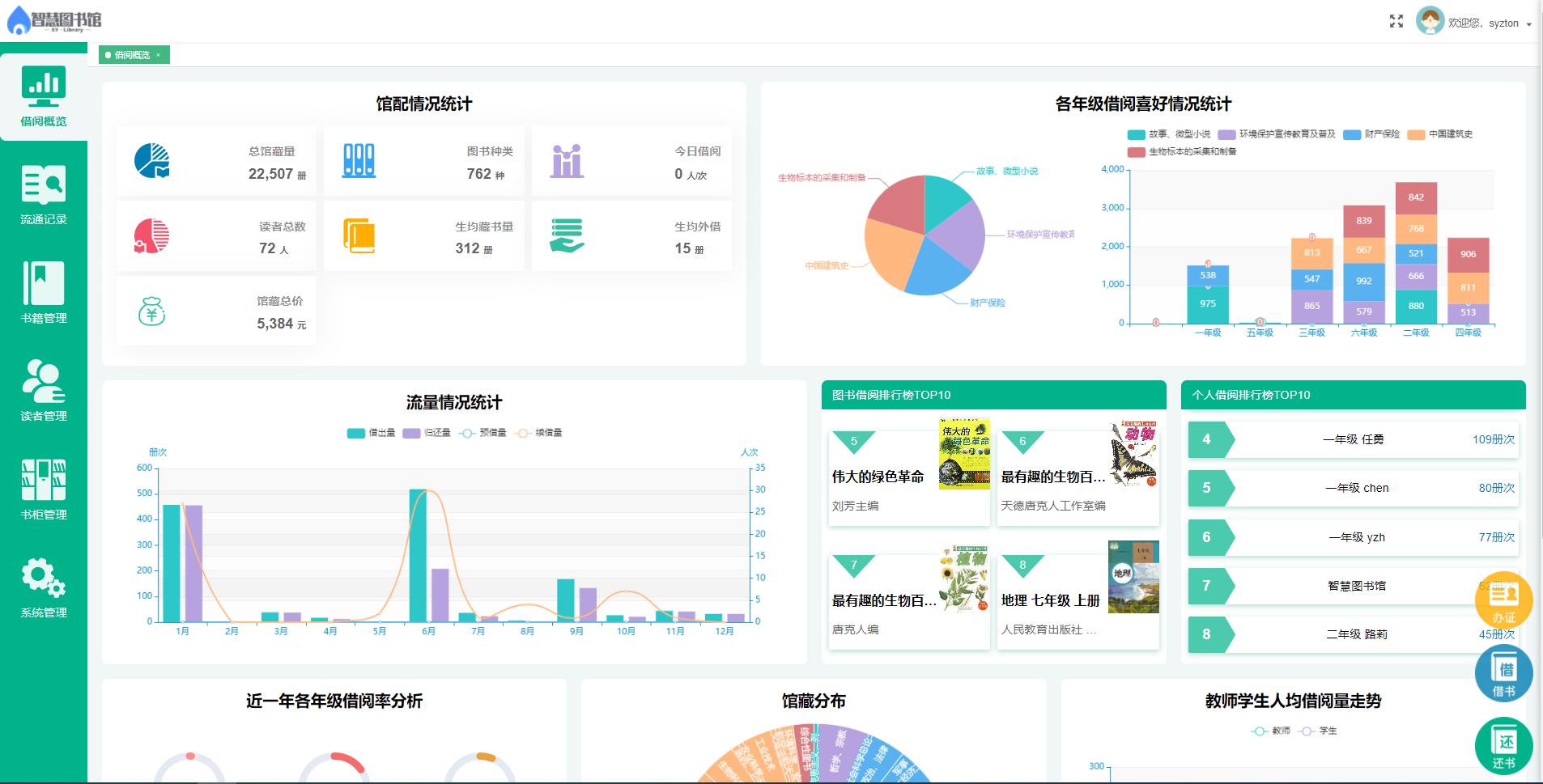Expand the syzton user dropdown arrow
The width and height of the screenshot is (1543, 784).
[x=1528, y=24]
